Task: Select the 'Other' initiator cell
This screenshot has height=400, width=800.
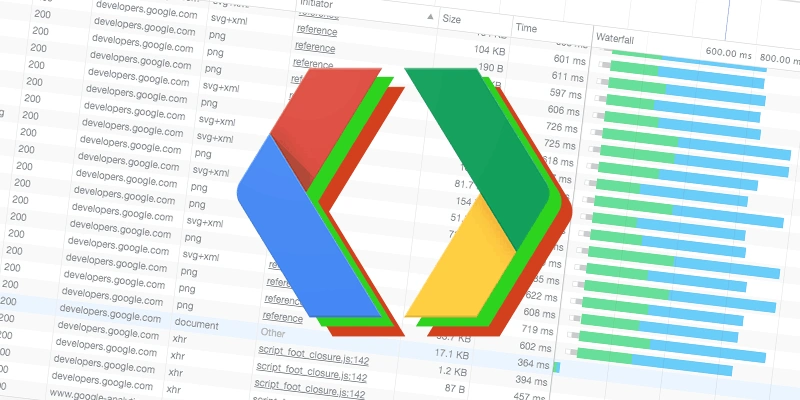Action: pos(273,333)
